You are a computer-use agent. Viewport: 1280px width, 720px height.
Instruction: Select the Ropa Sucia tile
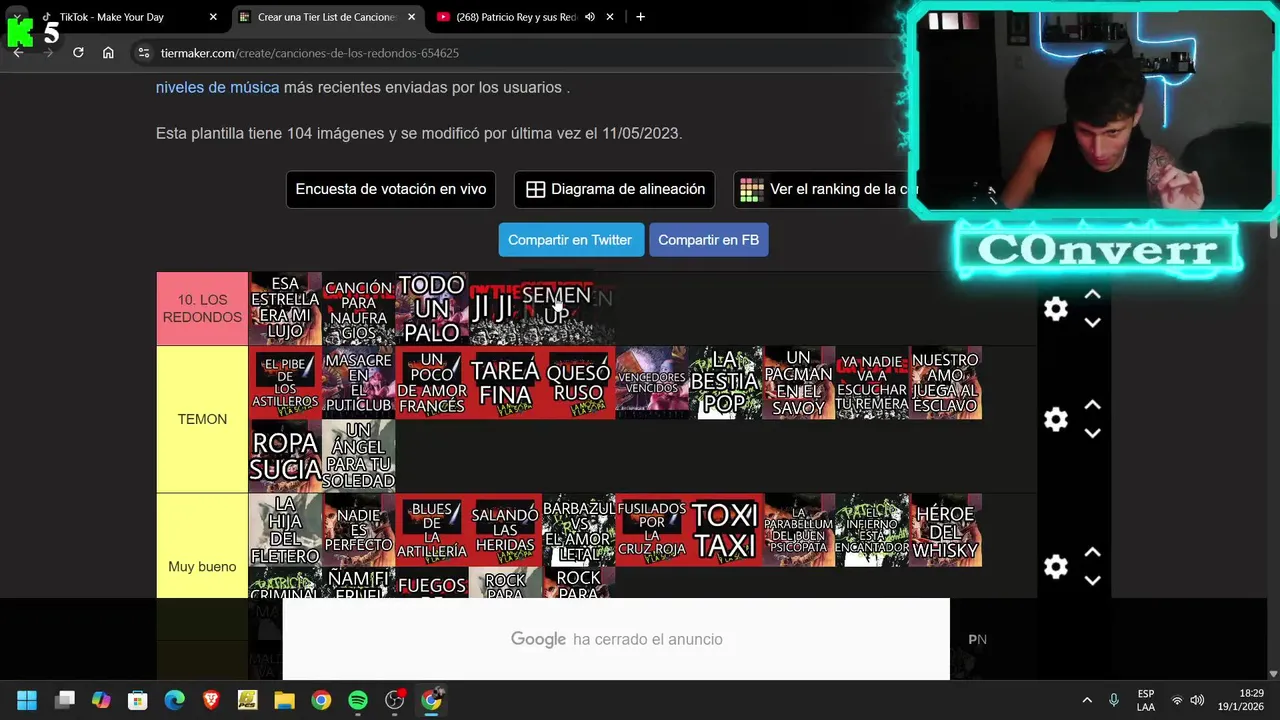click(x=285, y=456)
